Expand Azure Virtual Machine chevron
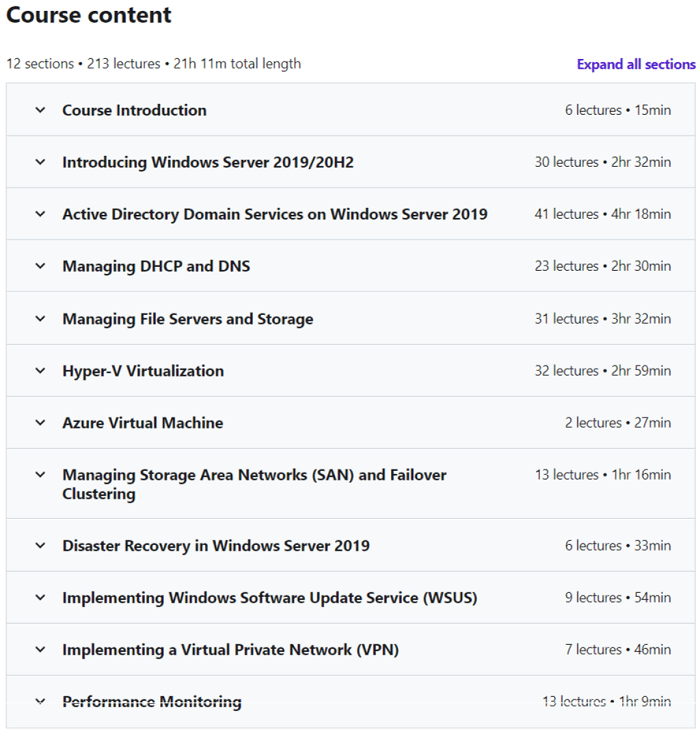 point(40,423)
